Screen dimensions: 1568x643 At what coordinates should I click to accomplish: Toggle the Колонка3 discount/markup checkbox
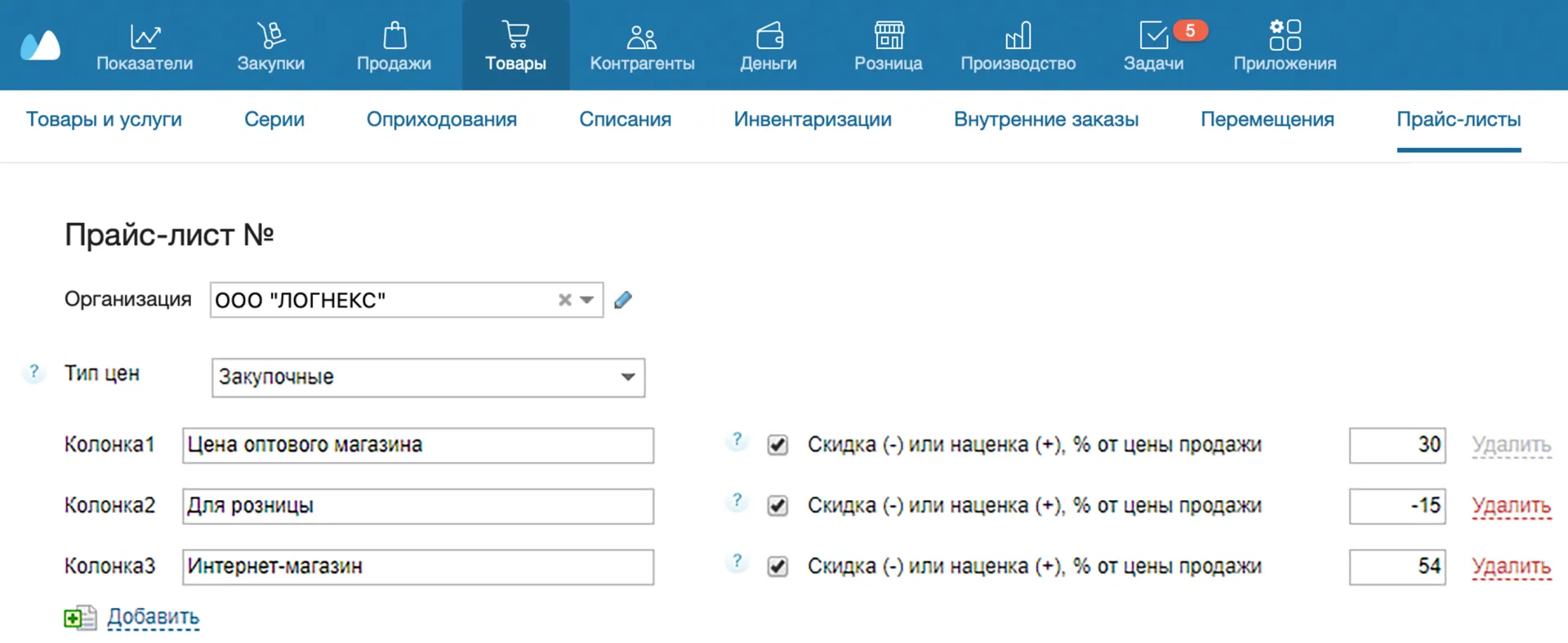[x=777, y=566]
